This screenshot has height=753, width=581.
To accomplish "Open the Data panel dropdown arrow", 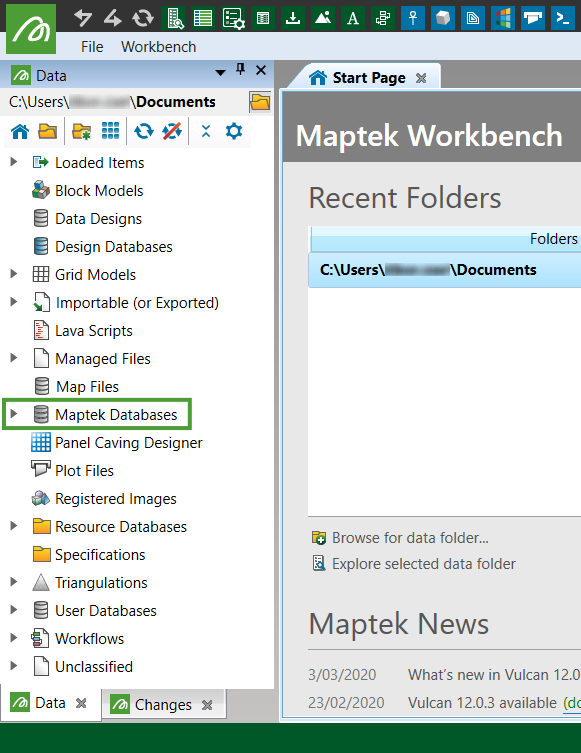I will click(220, 73).
